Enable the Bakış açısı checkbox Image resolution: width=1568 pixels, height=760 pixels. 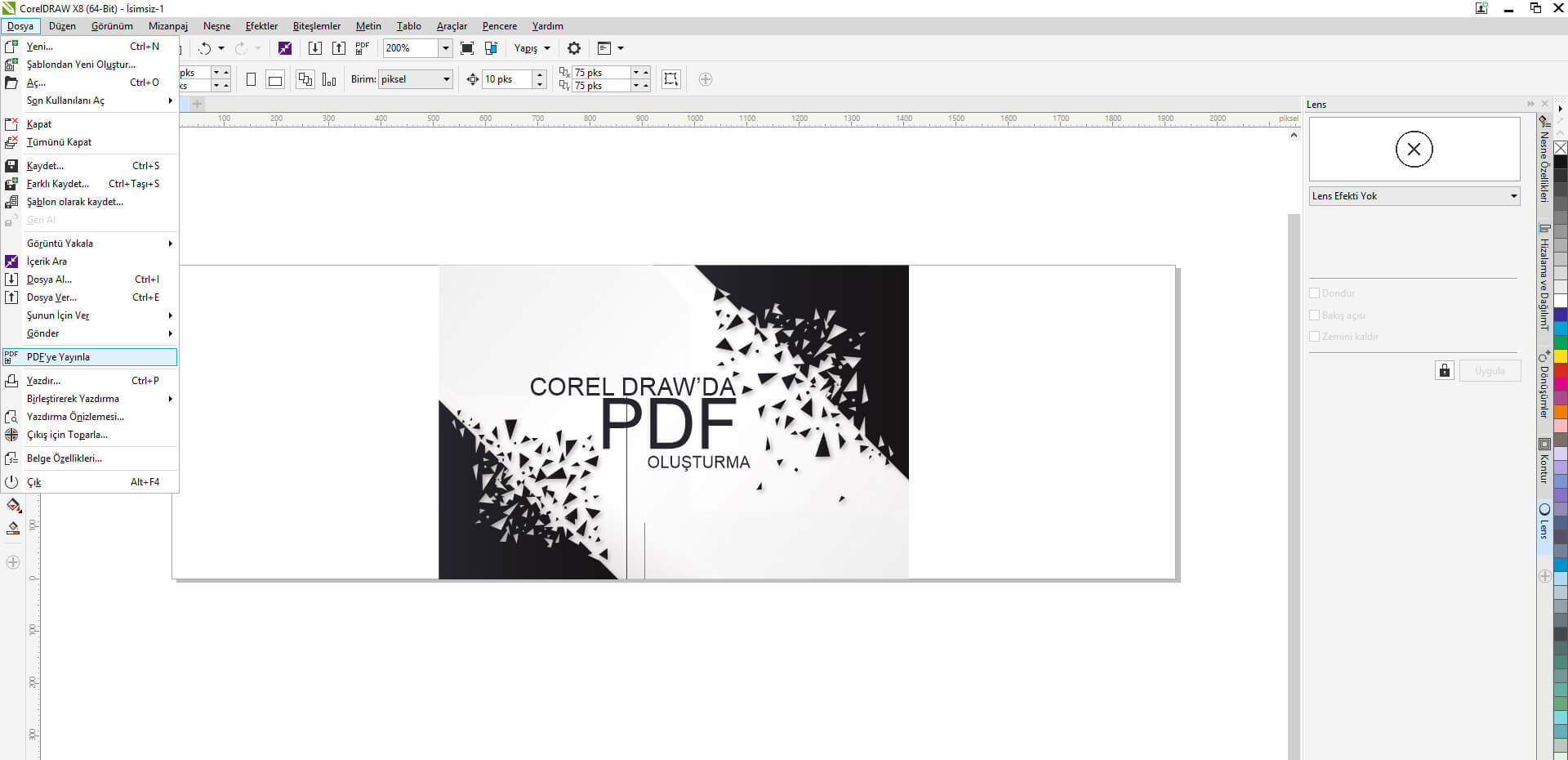[1314, 315]
